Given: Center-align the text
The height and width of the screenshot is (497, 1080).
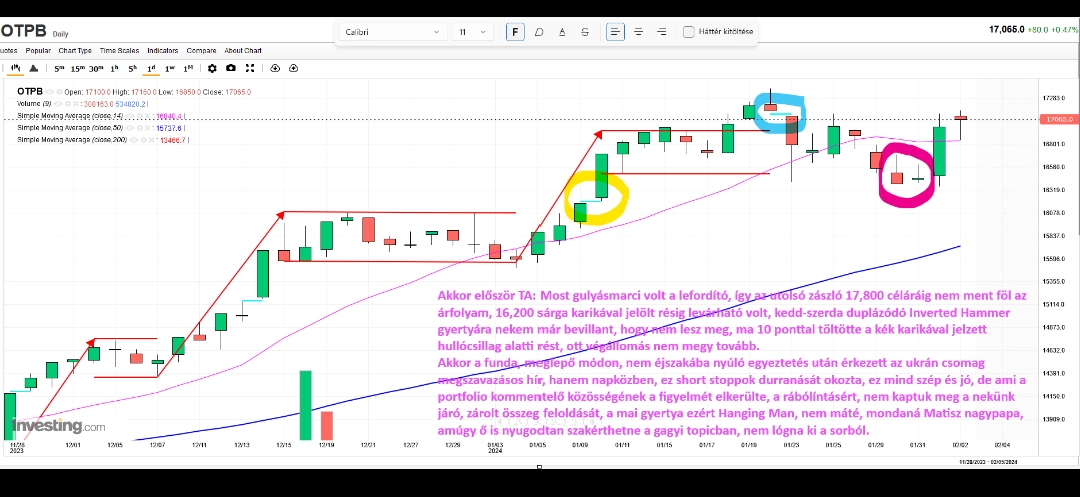Looking at the screenshot, I should coord(638,32).
